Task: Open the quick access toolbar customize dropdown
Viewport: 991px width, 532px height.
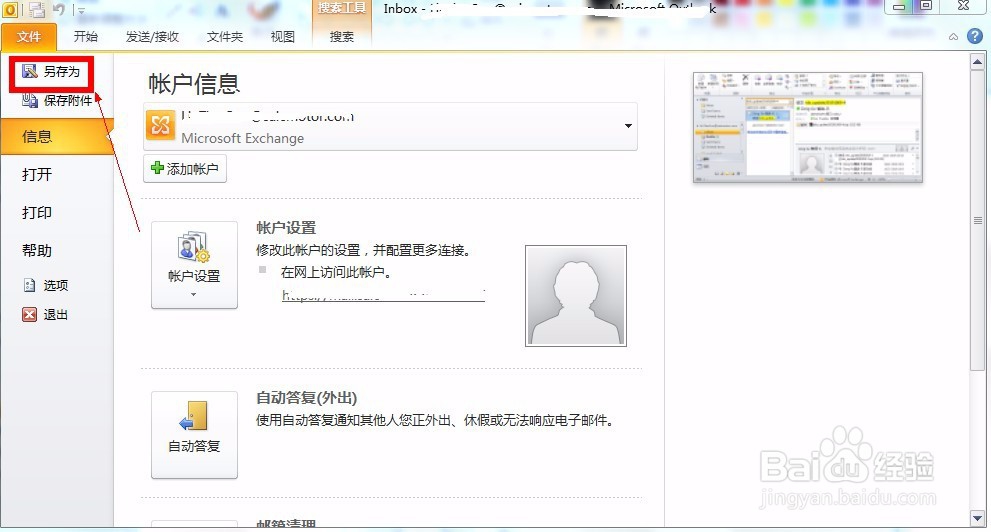Action: click(x=80, y=9)
